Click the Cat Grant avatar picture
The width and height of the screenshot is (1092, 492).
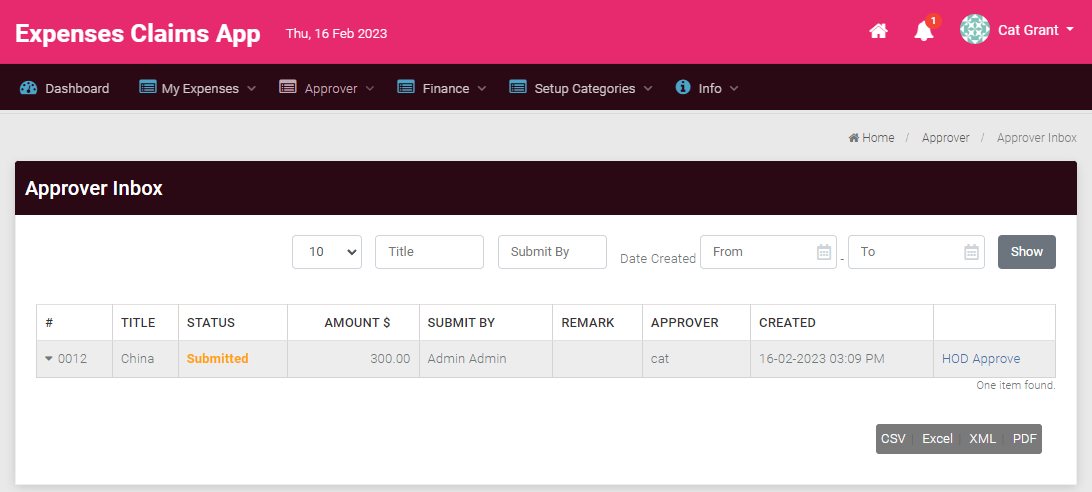[x=974, y=30]
